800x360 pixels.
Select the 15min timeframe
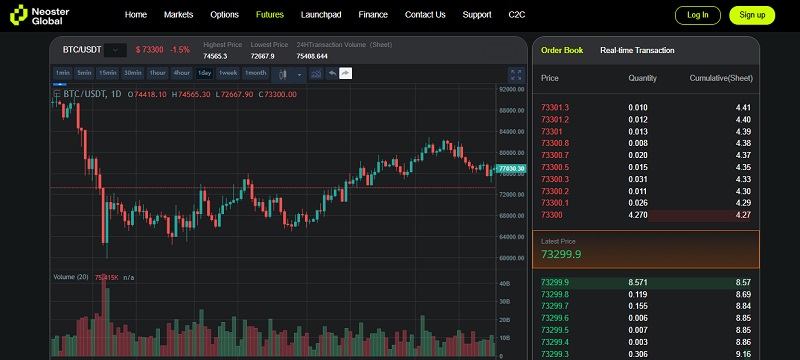click(108, 73)
